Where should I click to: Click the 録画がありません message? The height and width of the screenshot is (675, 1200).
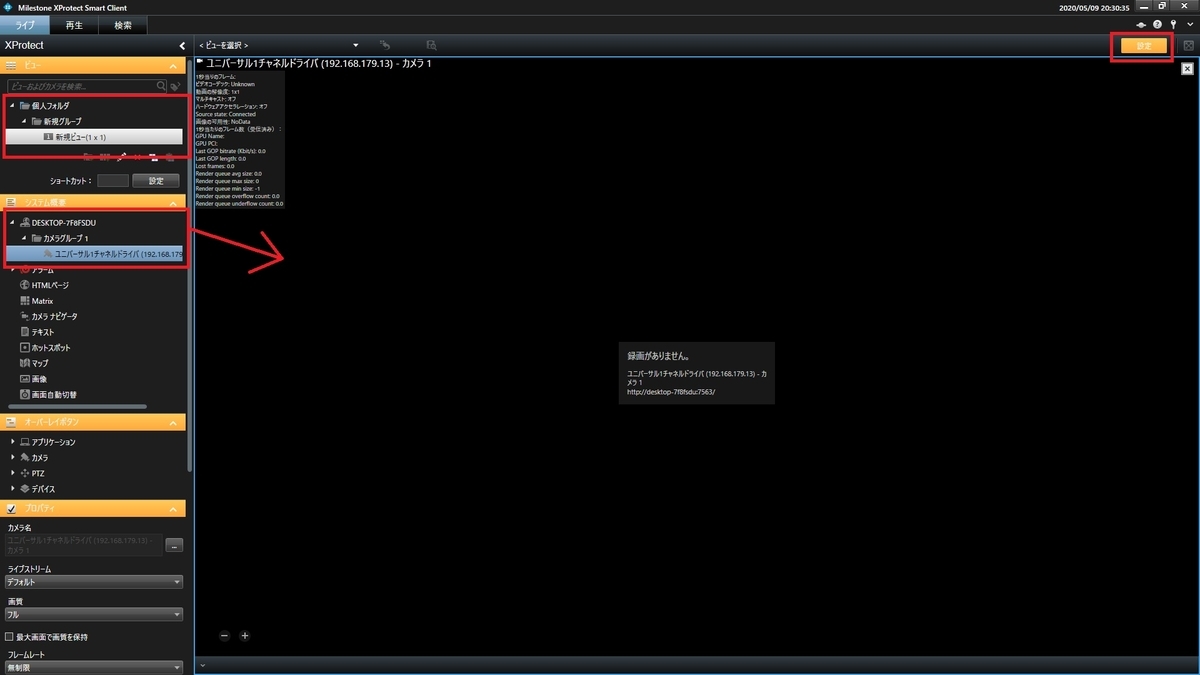(658, 355)
